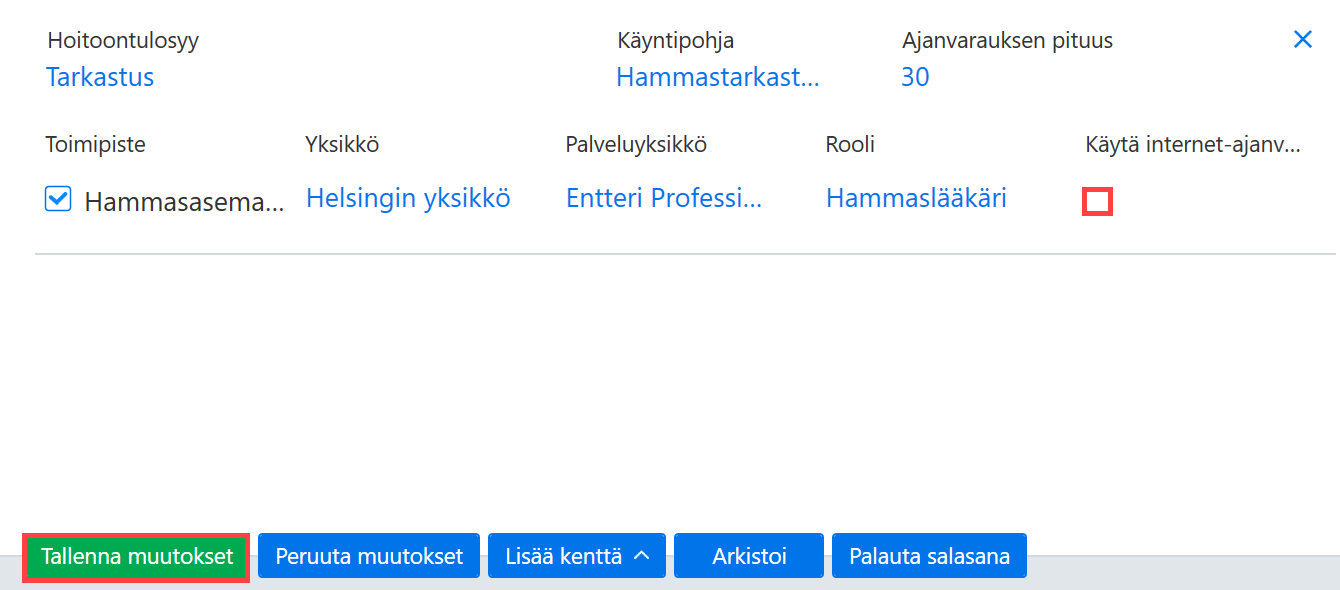Click the Arkistoi button

click(749, 556)
